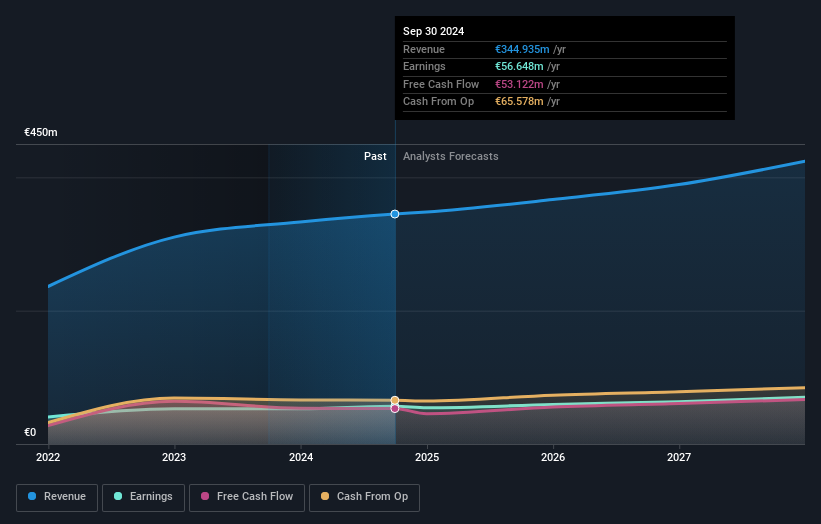Toggle the Cash From Op legend item

tap(364, 497)
